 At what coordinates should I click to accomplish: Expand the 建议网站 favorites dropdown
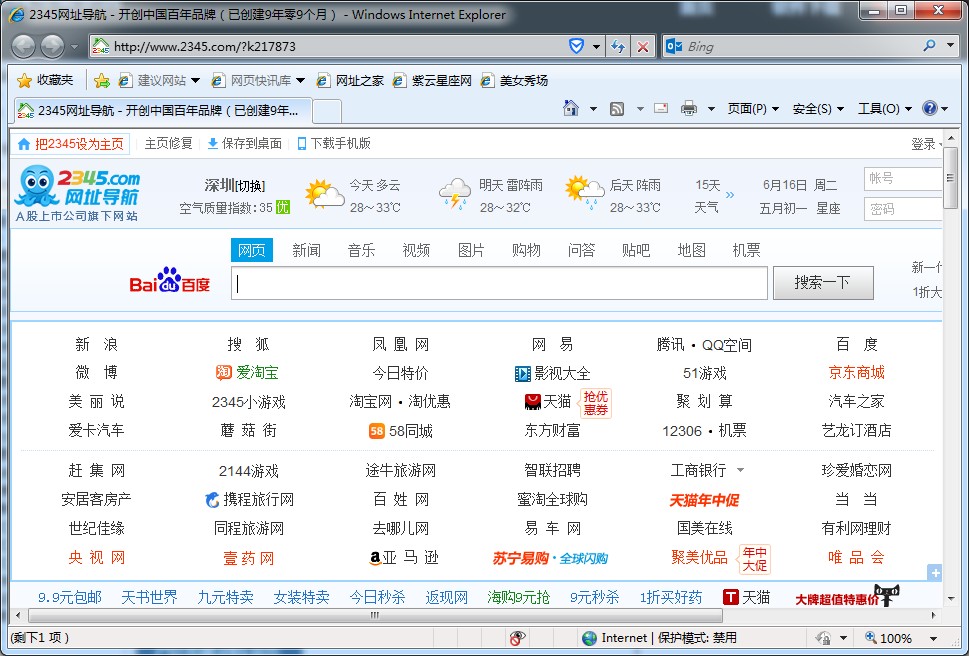[x=195, y=80]
